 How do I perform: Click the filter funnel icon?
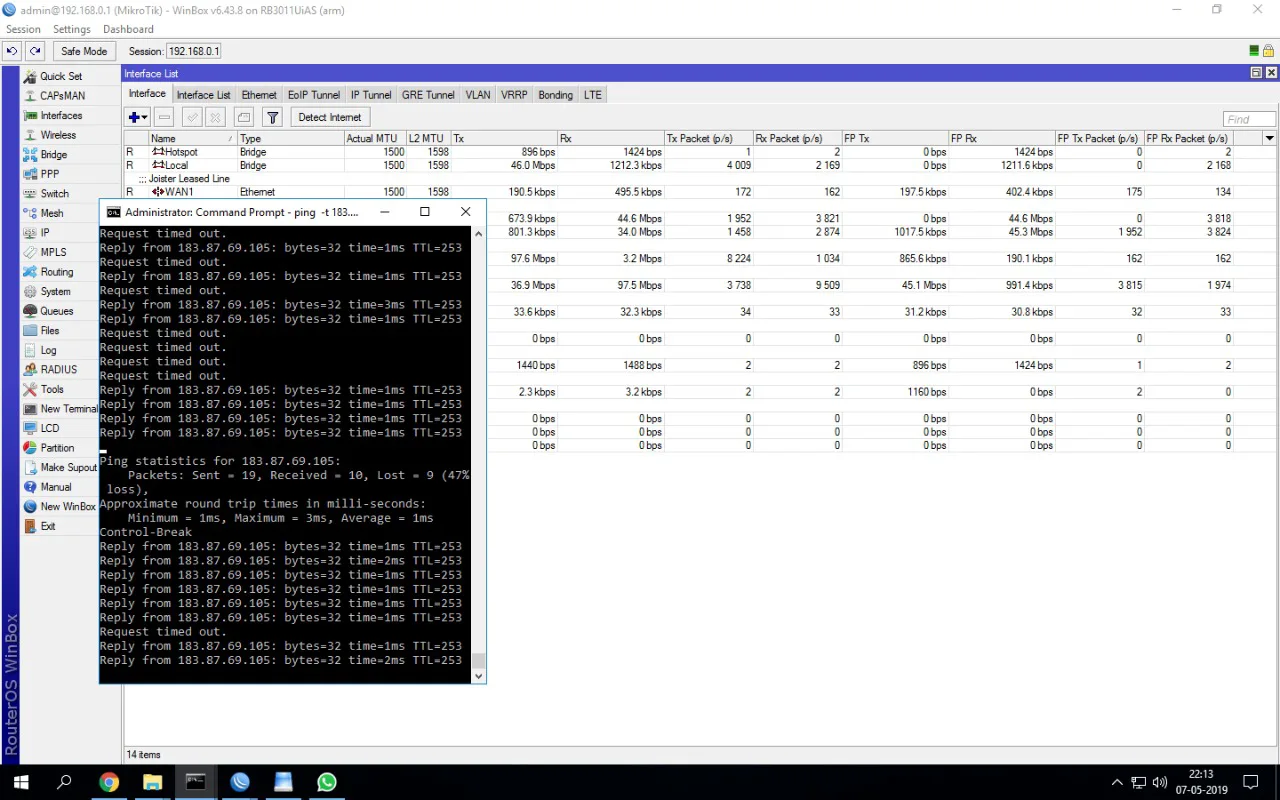[272, 117]
